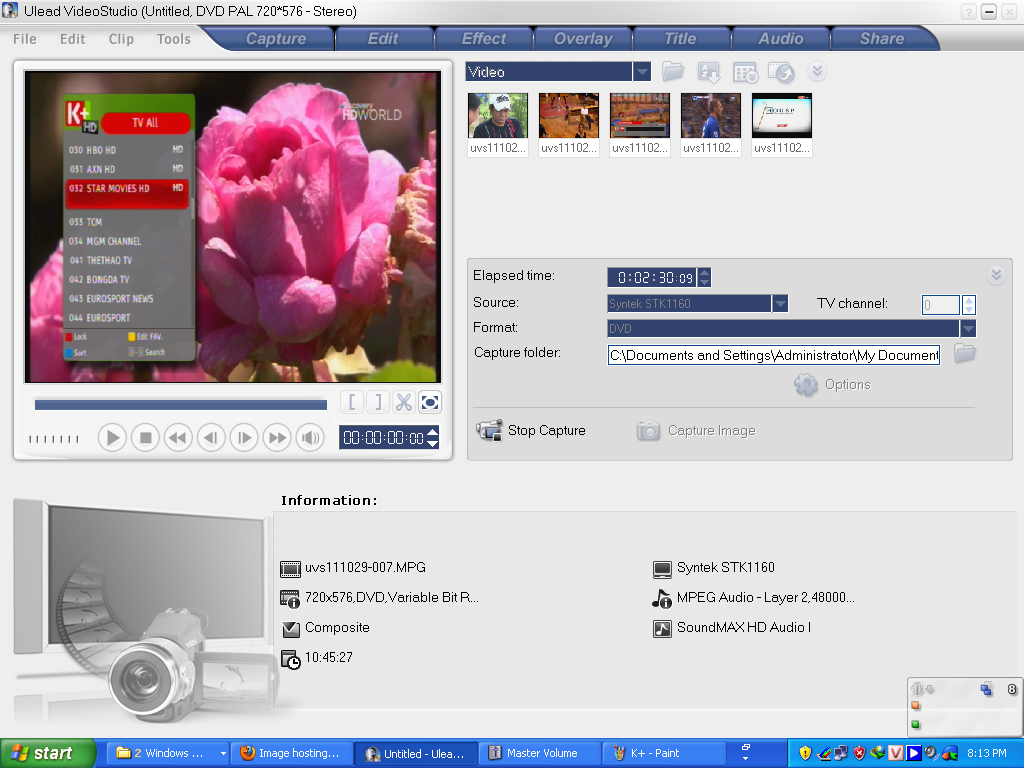The width and height of the screenshot is (1024, 768).
Task: Click the Mark-out bracket button
Action: [378, 402]
